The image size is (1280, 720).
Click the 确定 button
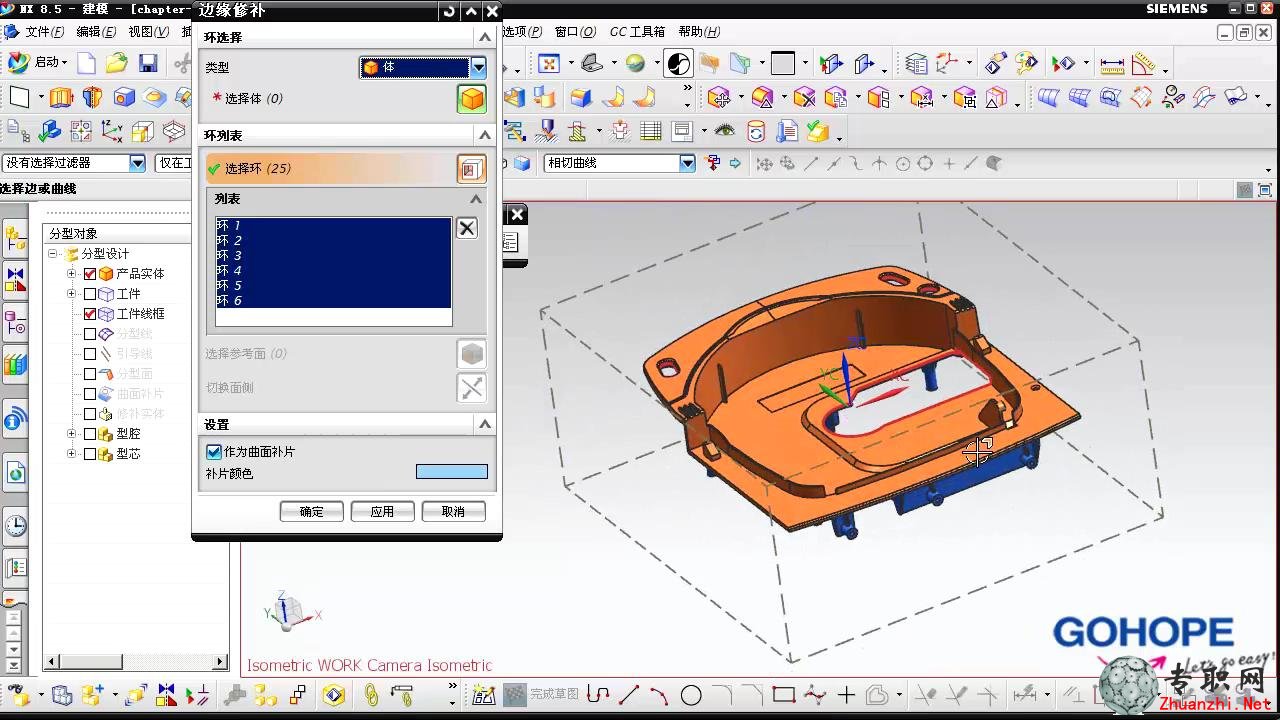tap(312, 511)
